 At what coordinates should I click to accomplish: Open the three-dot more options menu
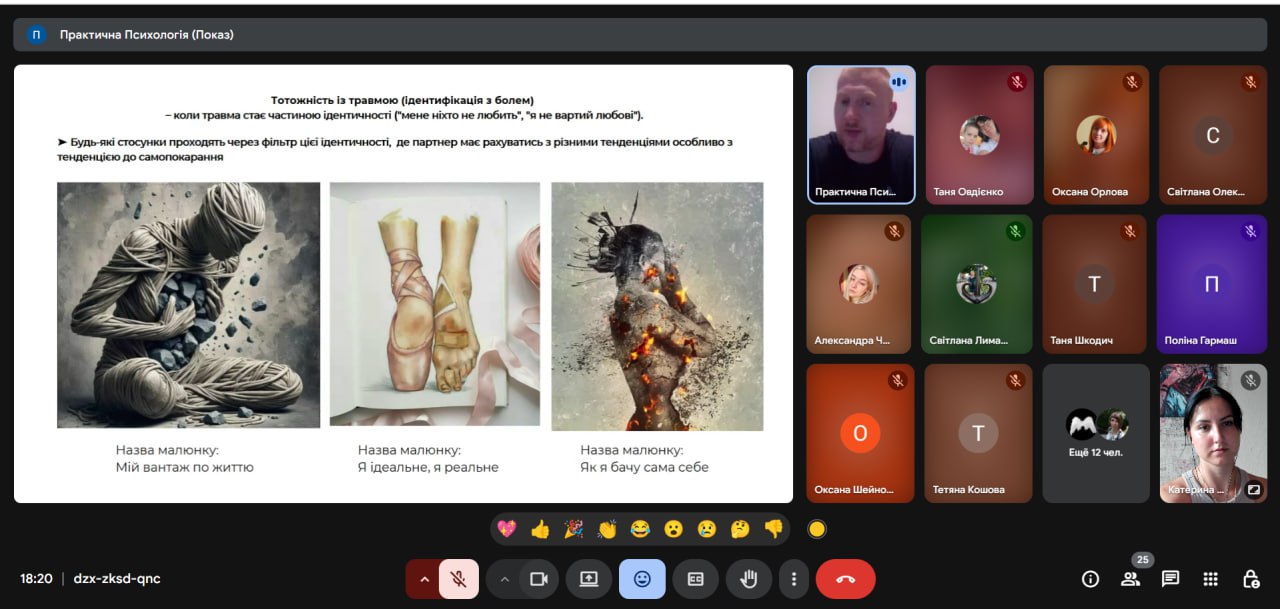[x=793, y=579]
